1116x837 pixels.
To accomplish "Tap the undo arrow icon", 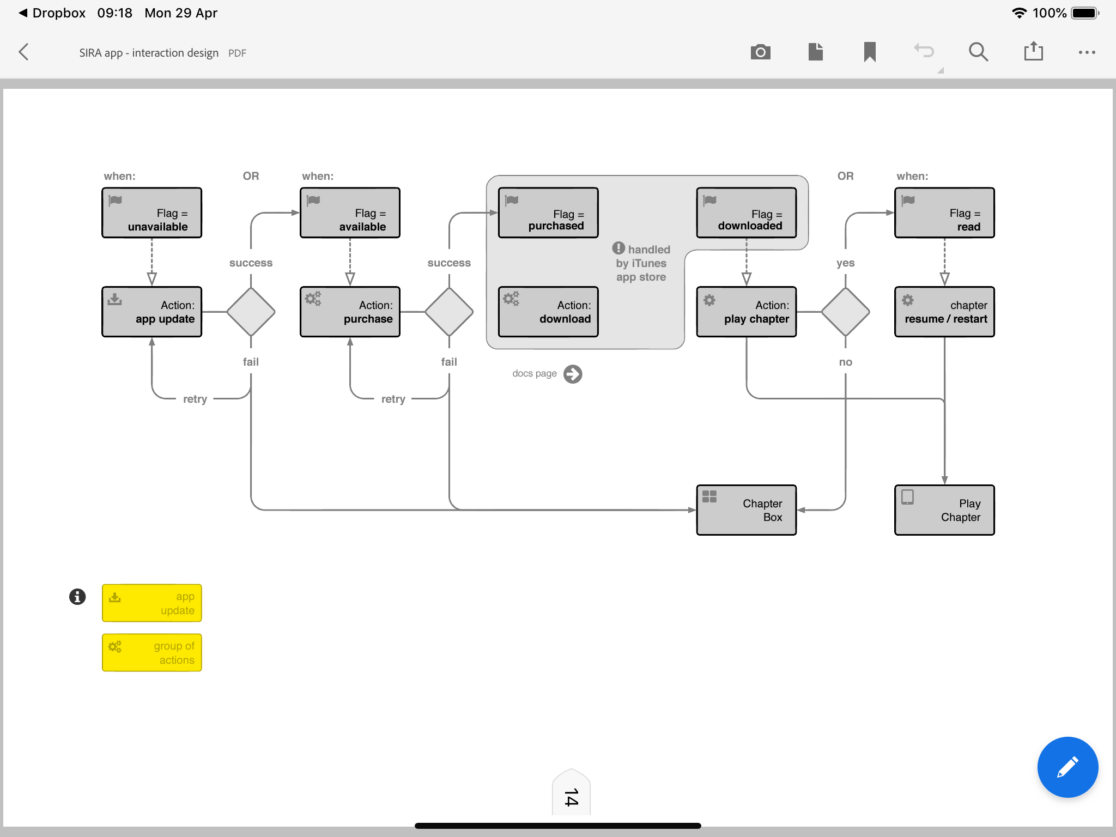I will click(924, 52).
